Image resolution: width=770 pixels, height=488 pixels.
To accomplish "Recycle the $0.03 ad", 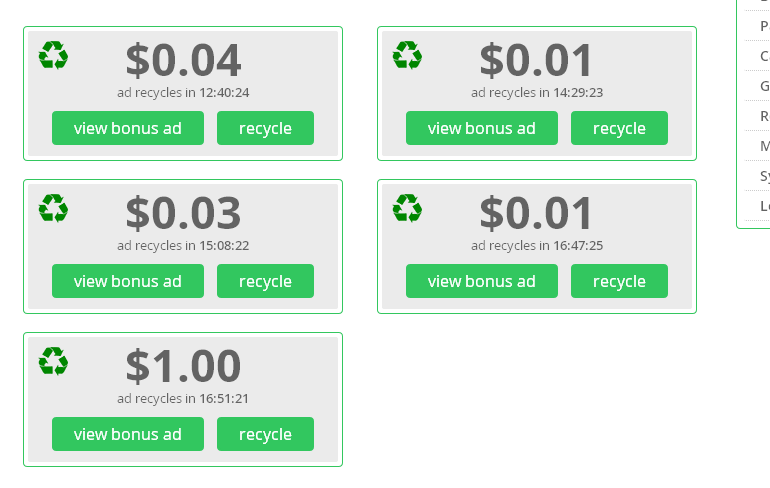I will click(265, 281).
